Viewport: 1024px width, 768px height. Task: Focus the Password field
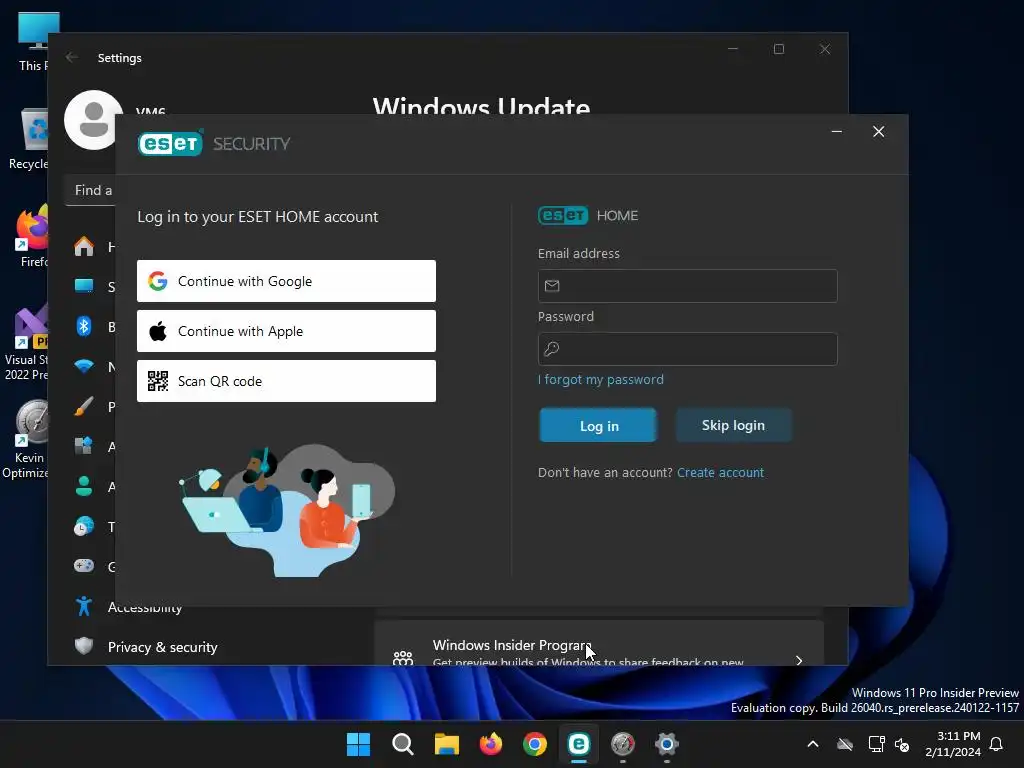point(687,349)
